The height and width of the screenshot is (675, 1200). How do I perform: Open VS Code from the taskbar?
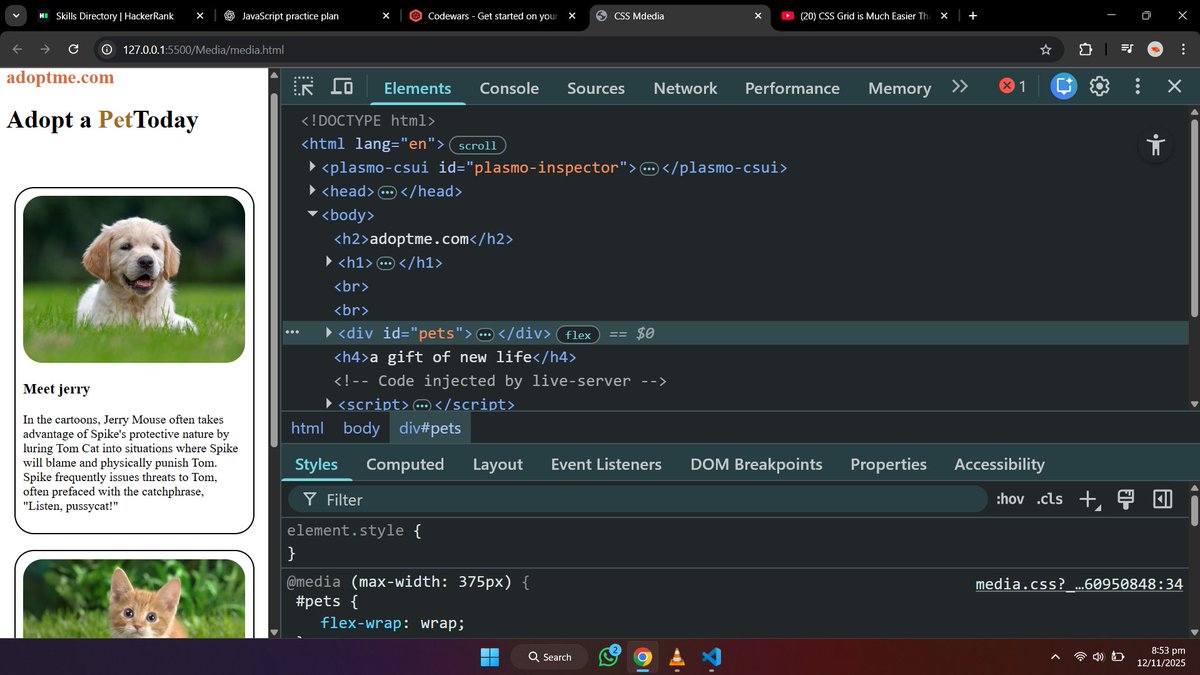point(711,657)
